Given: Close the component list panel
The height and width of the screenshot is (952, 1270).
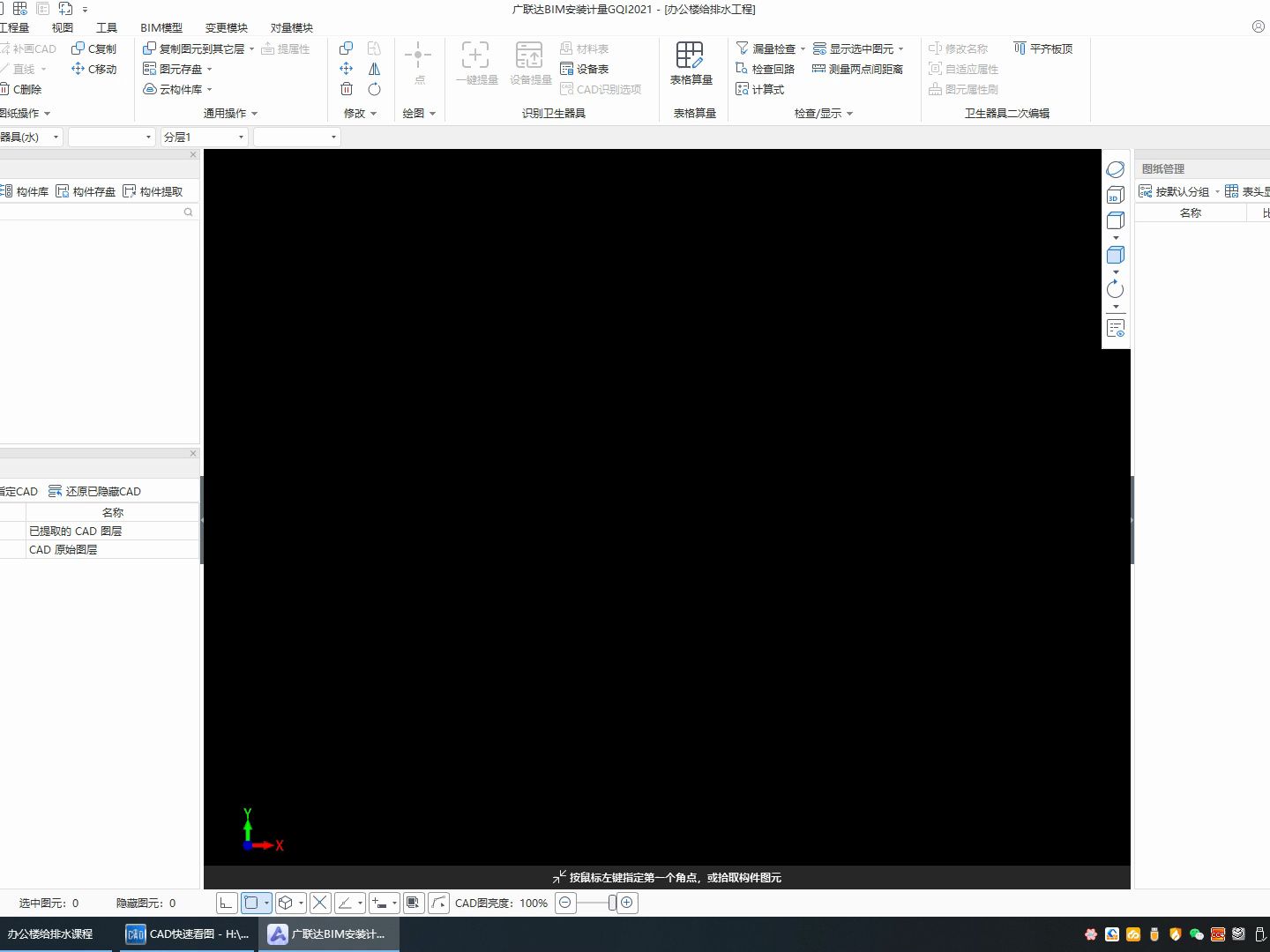Looking at the screenshot, I should coord(193,154).
